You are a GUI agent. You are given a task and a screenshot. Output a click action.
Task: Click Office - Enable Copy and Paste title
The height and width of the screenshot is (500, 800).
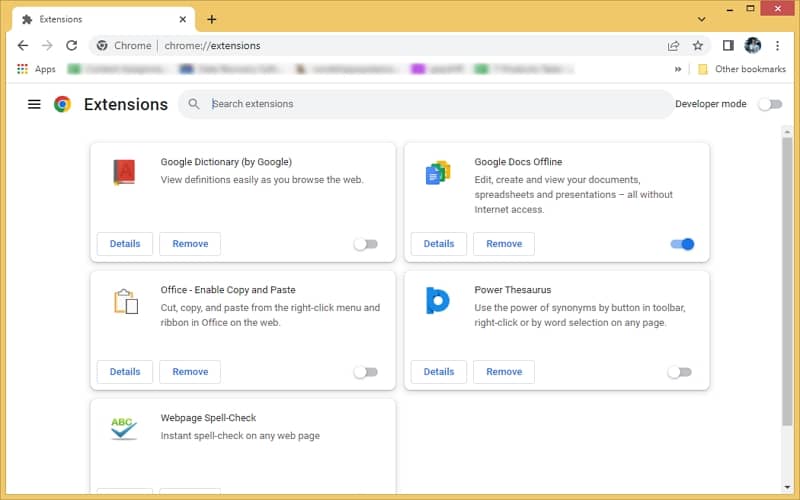[228, 290]
